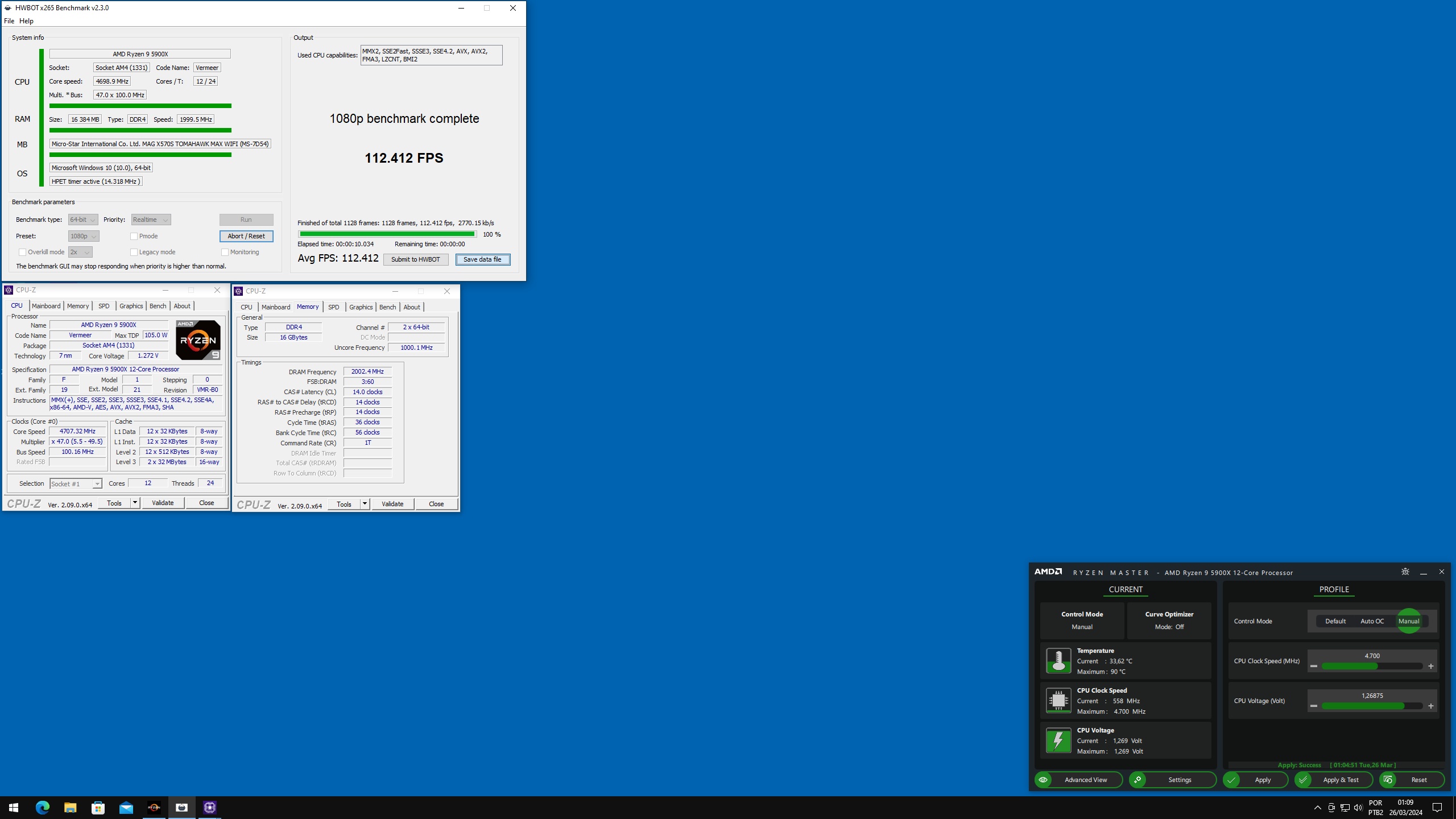Switch to Mainboard tab in left CPU-Z

[x=46, y=306]
